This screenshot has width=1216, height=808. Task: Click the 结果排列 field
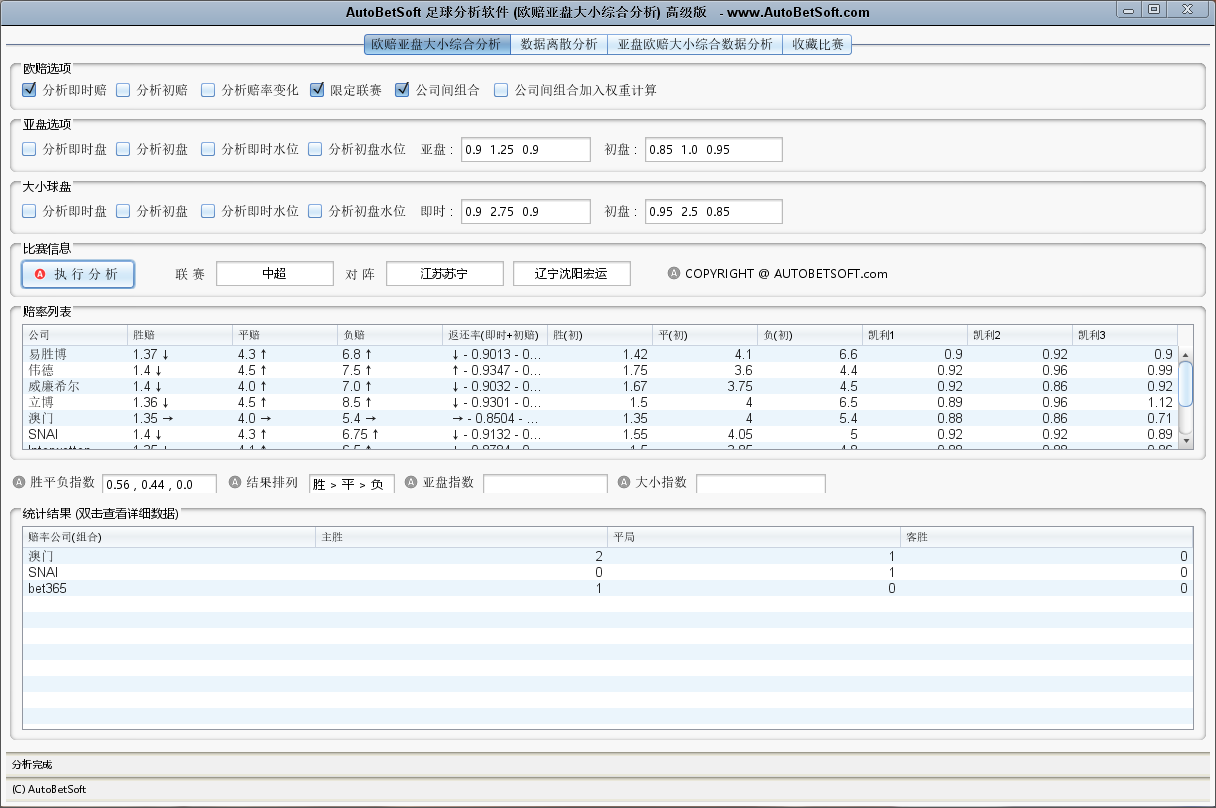[x=352, y=484]
